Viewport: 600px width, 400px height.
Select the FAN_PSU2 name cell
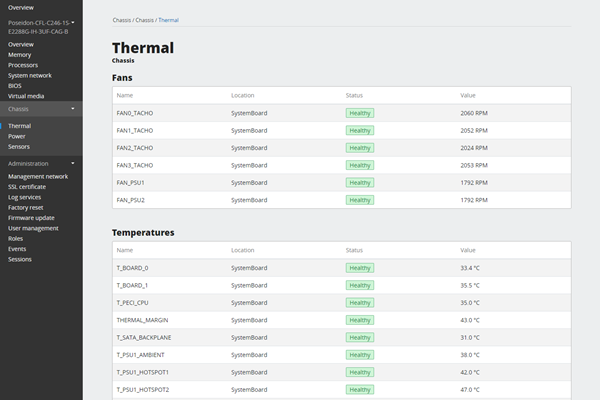130,200
